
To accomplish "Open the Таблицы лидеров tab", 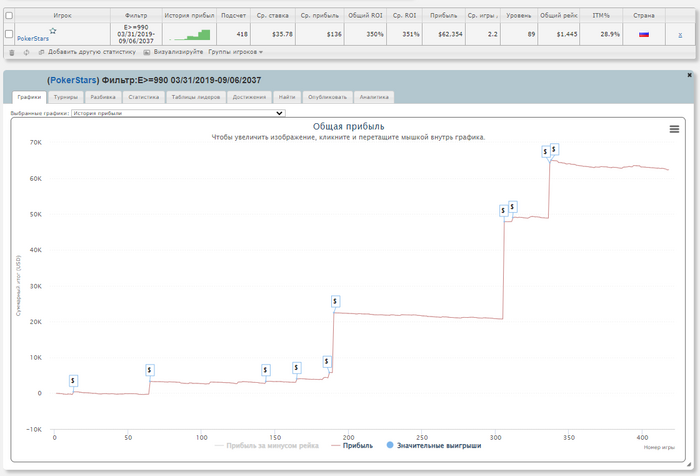I will point(196,97).
